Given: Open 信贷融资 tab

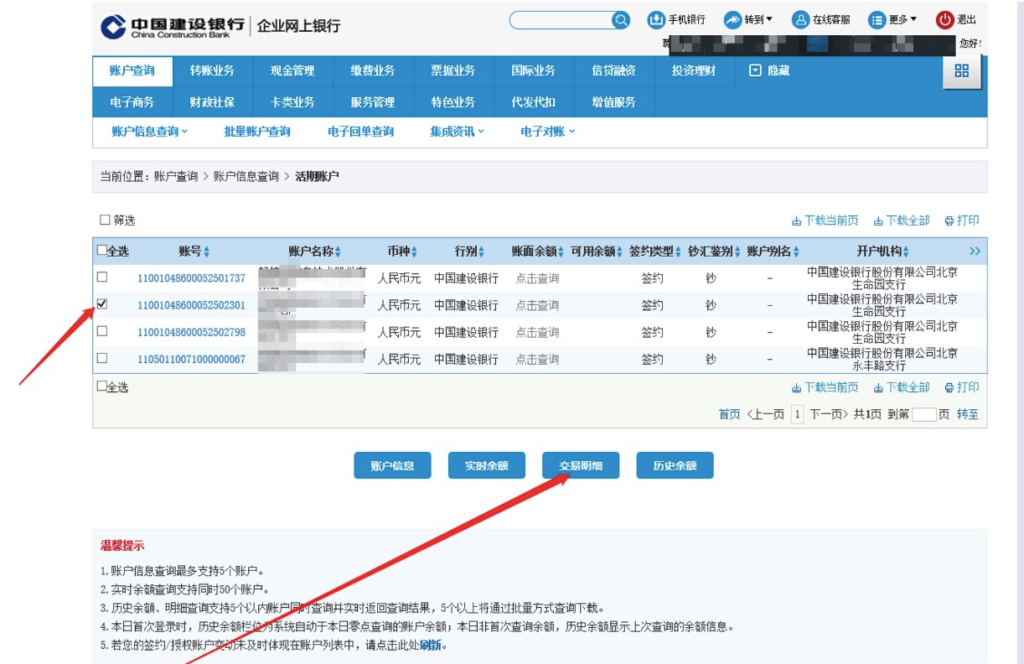Looking at the screenshot, I should tap(614, 71).
